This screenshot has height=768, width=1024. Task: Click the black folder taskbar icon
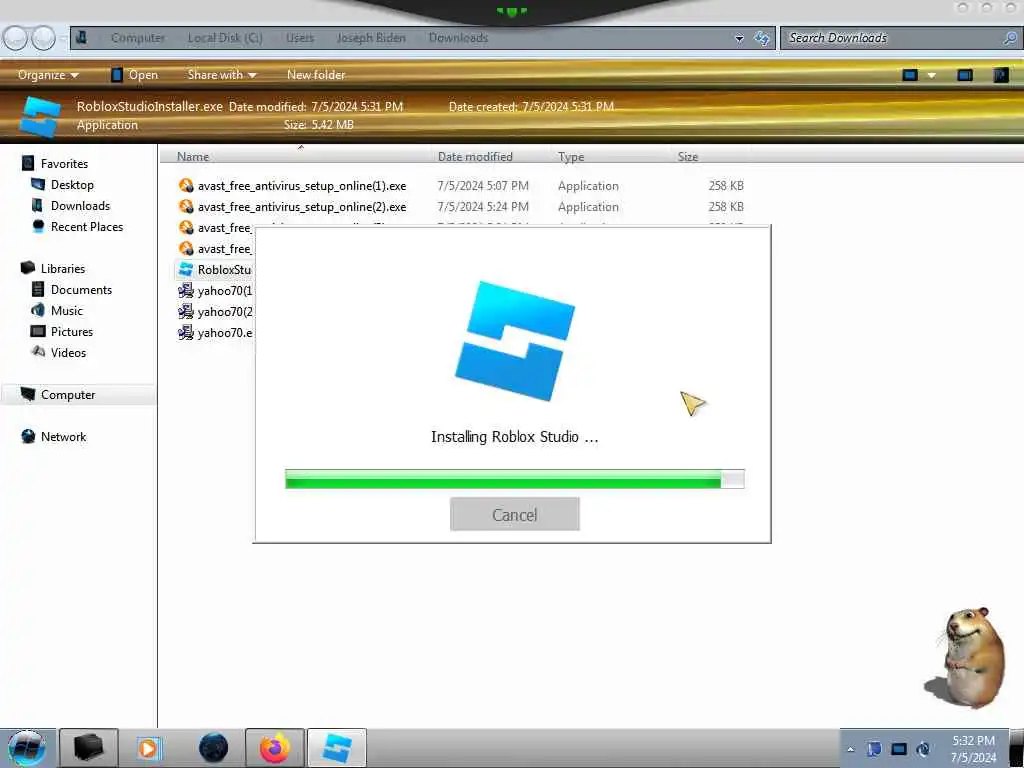(x=89, y=748)
